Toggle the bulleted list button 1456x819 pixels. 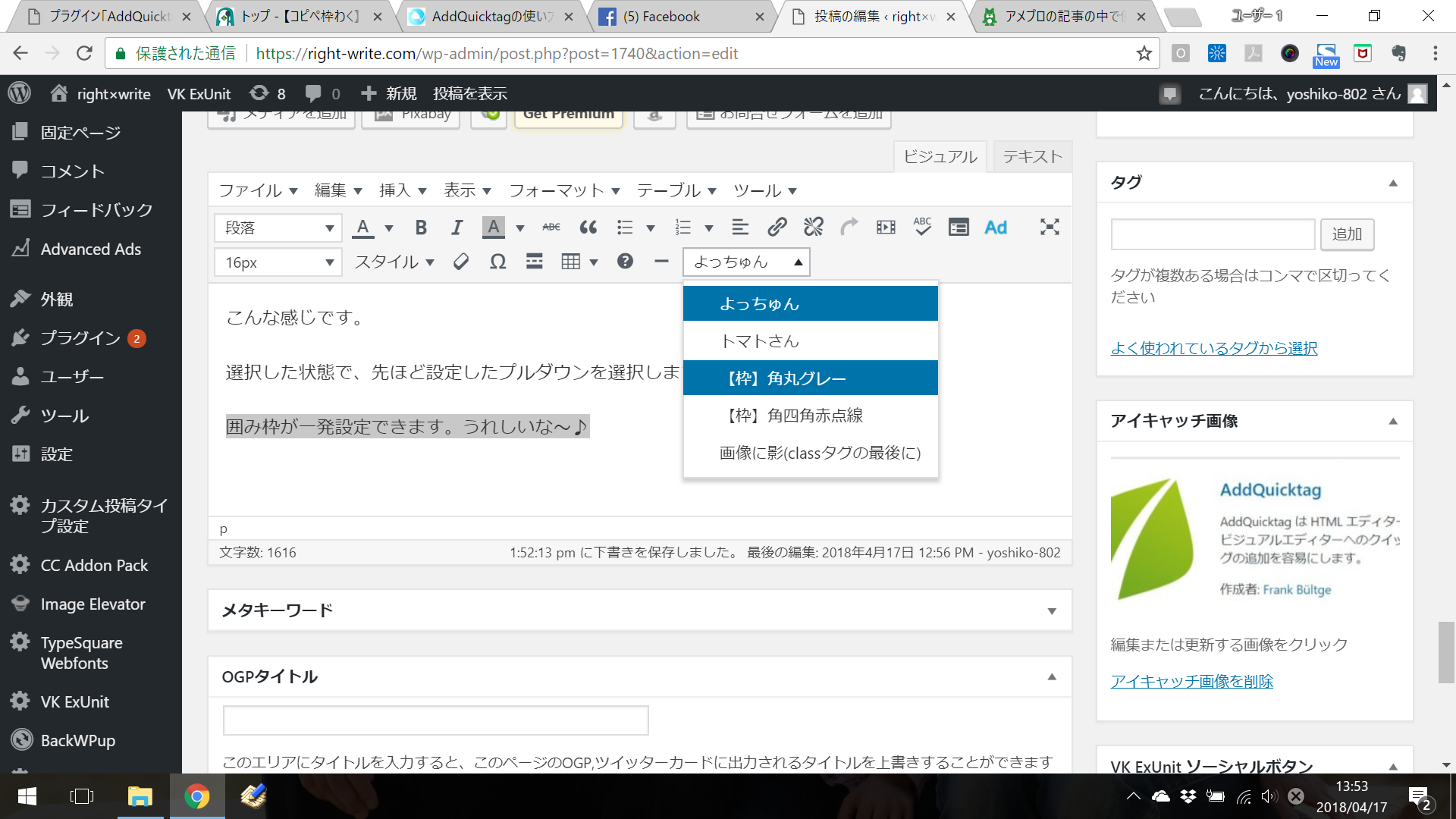(x=625, y=227)
